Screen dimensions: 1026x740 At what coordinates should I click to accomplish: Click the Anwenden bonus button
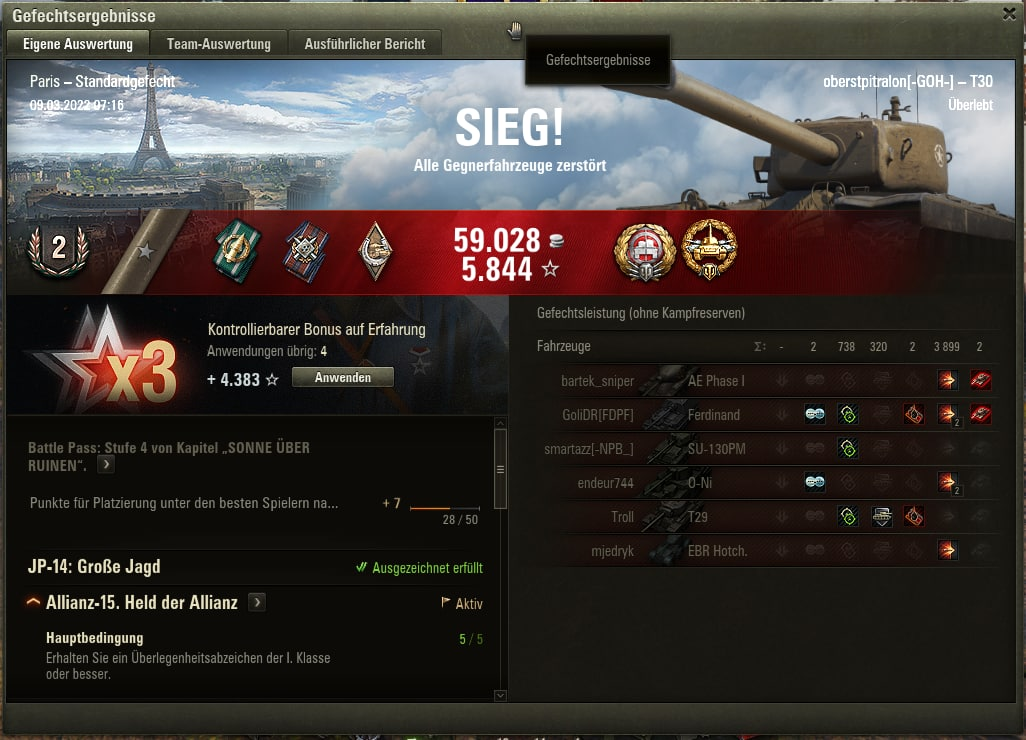(343, 378)
